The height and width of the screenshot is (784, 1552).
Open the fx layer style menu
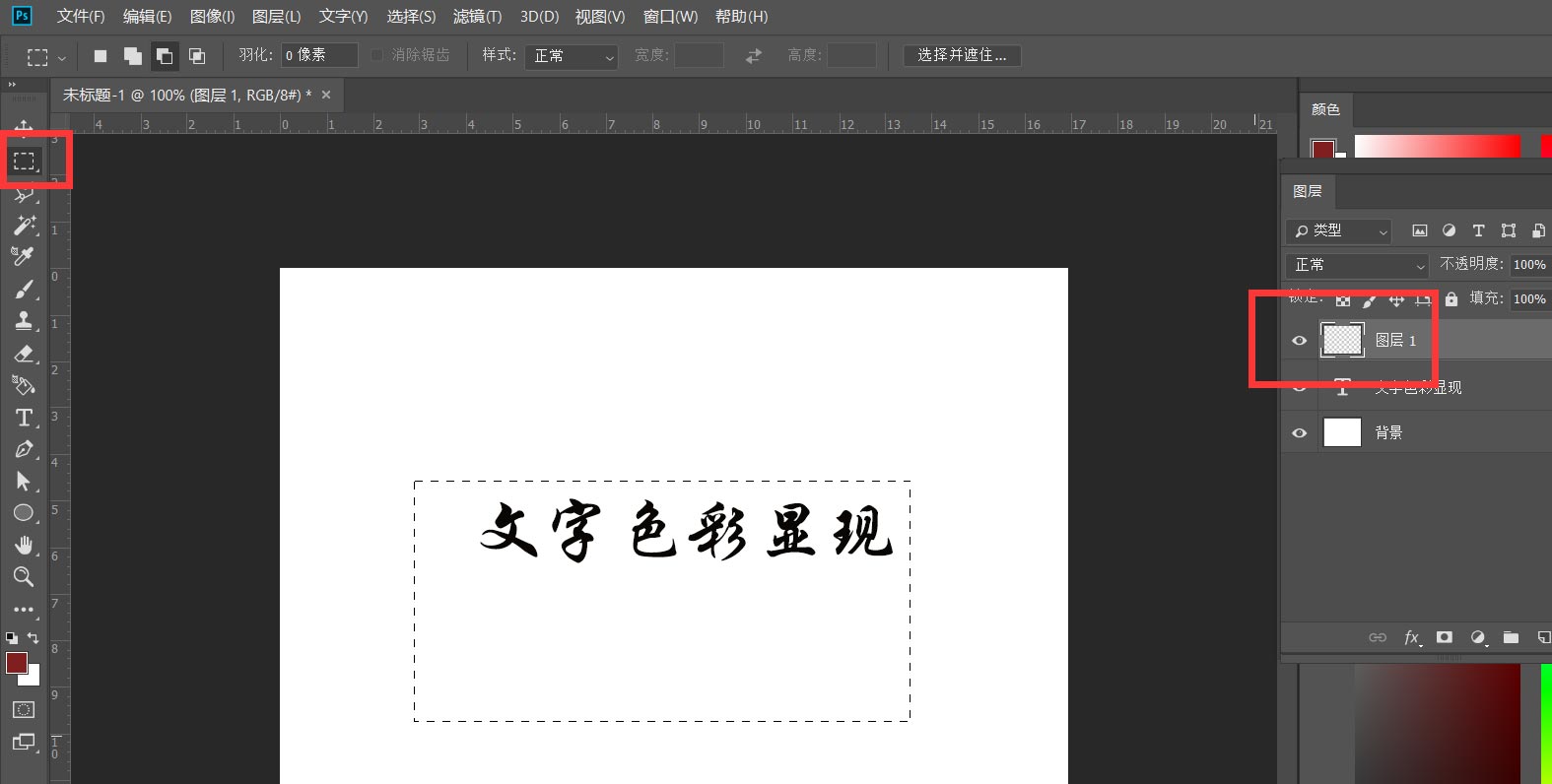pos(1412,637)
